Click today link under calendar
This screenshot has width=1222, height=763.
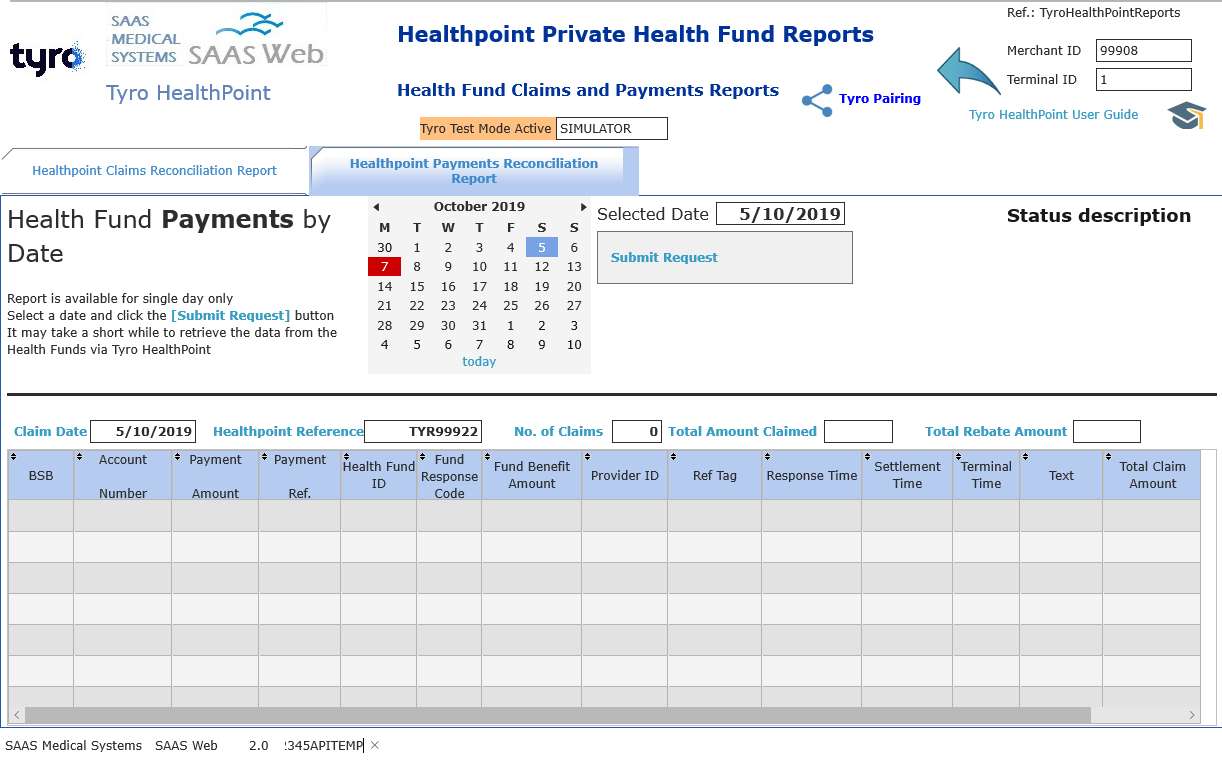coord(479,362)
